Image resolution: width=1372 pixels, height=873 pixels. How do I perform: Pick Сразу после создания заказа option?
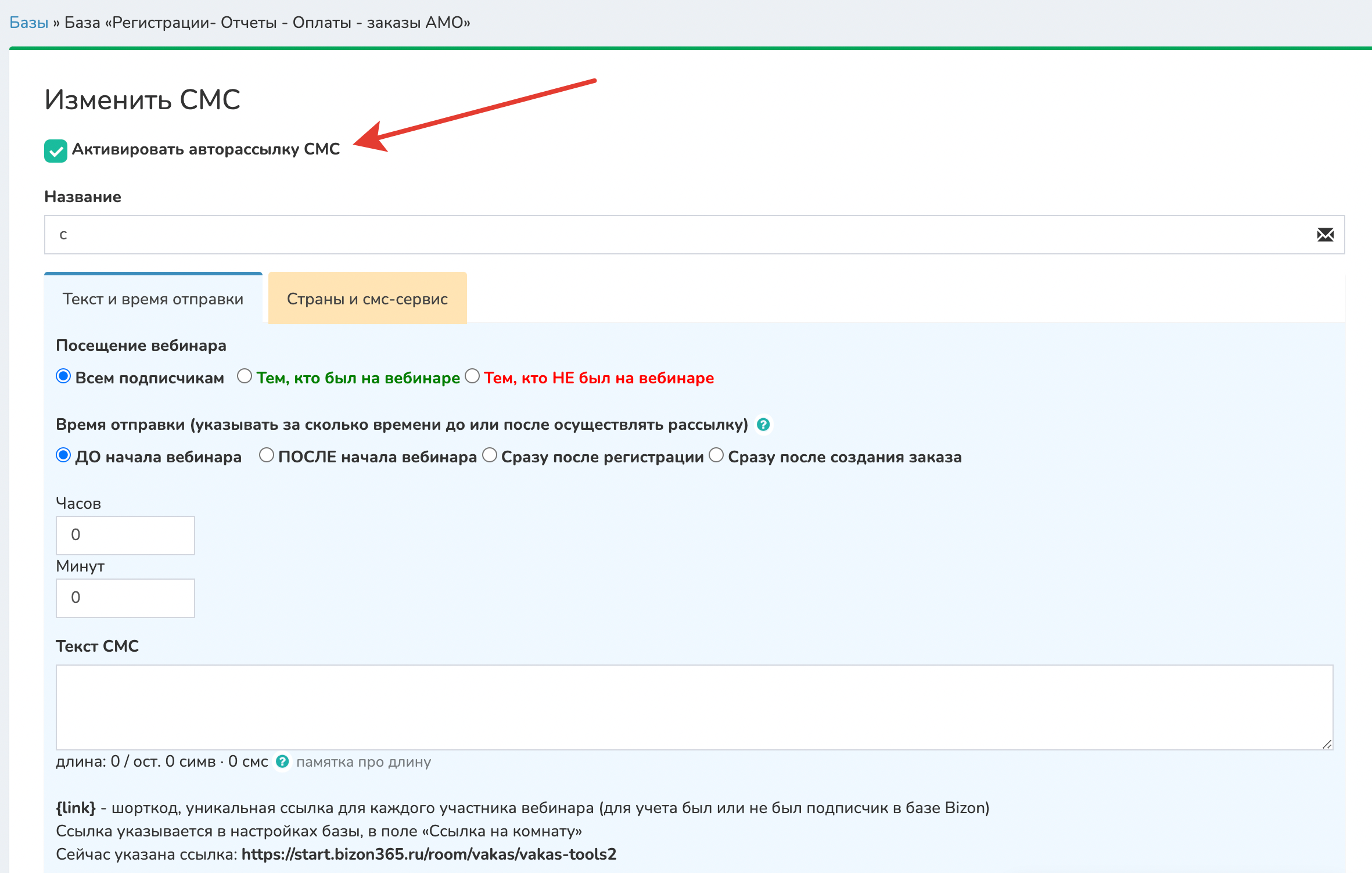716,455
